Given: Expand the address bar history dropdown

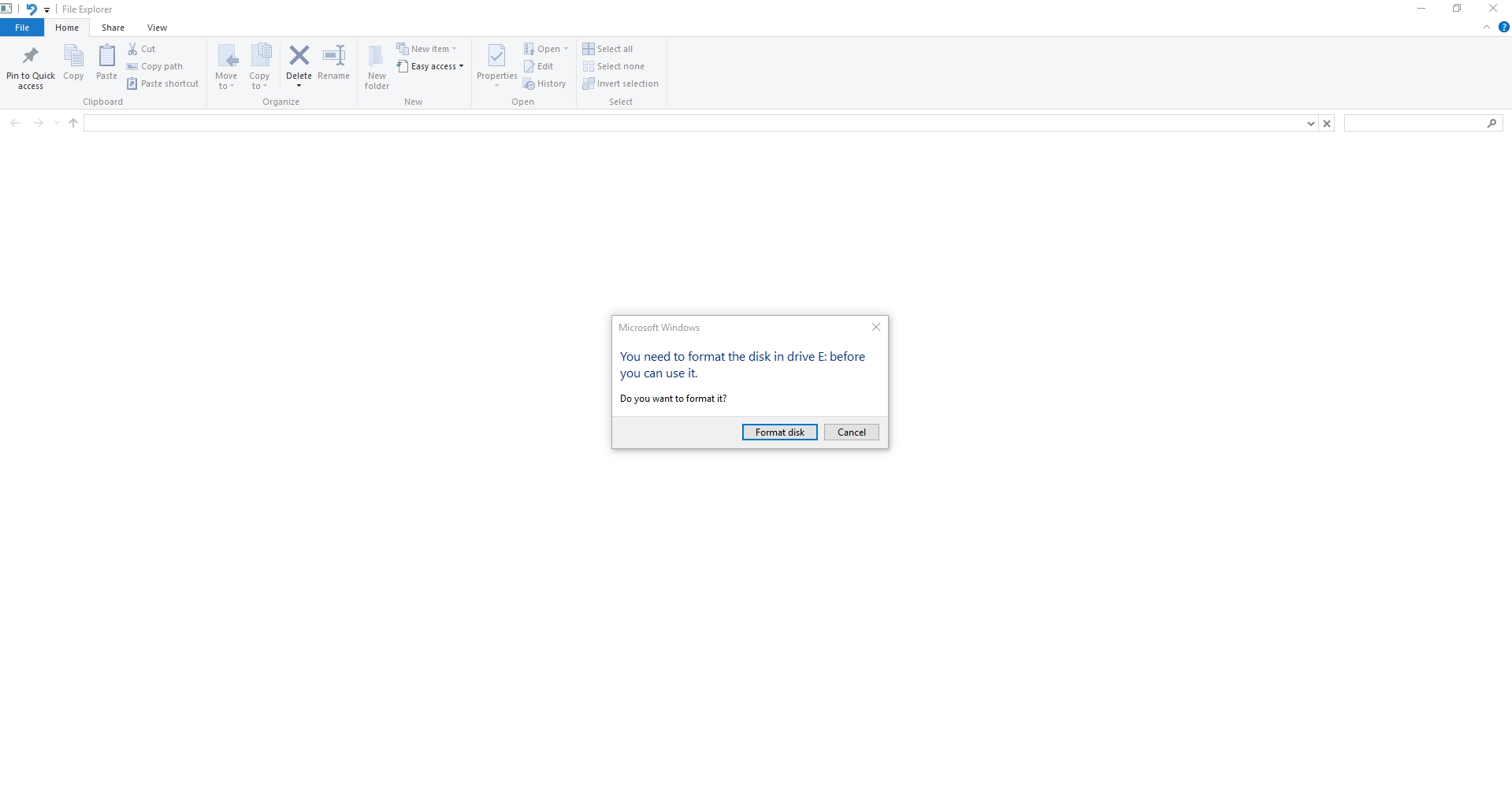Looking at the screenshot, I should coord(1310,124).
